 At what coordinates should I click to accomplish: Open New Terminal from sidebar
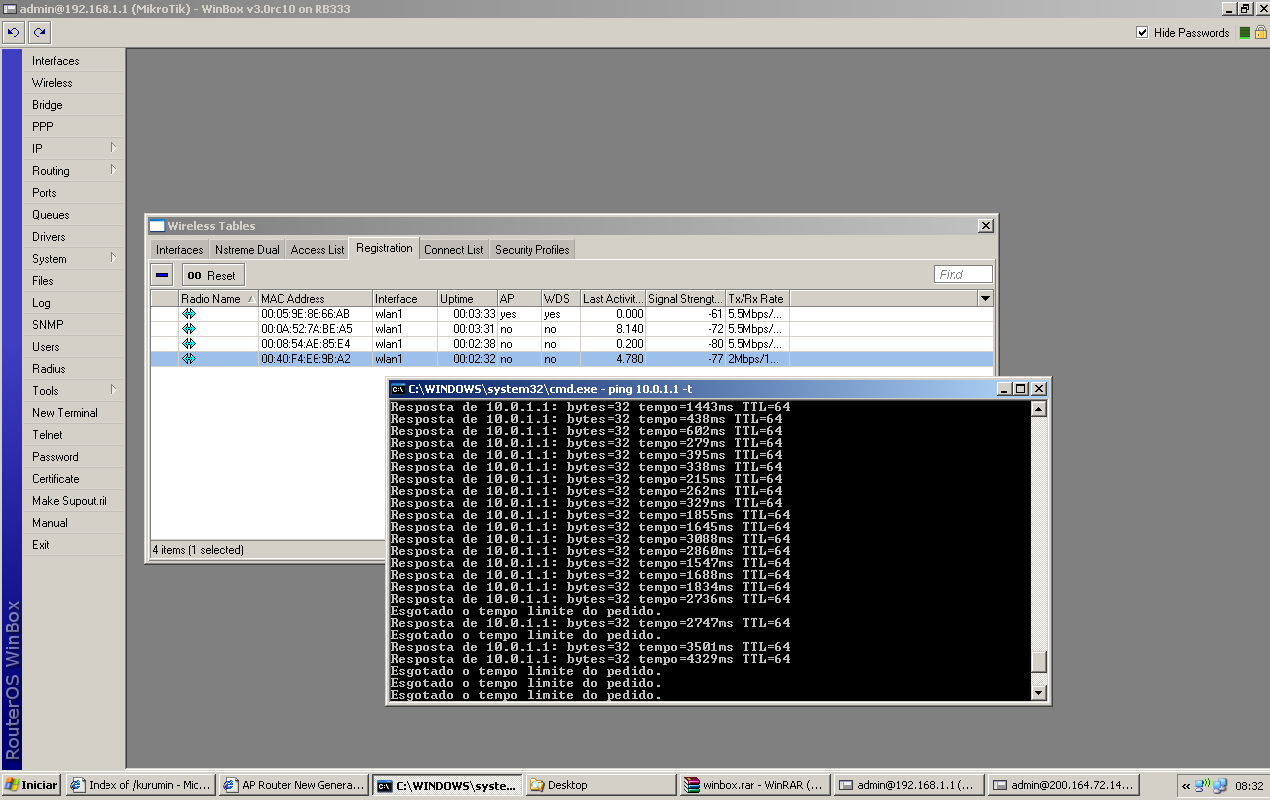pyautogui.click(x=74, y=413)
